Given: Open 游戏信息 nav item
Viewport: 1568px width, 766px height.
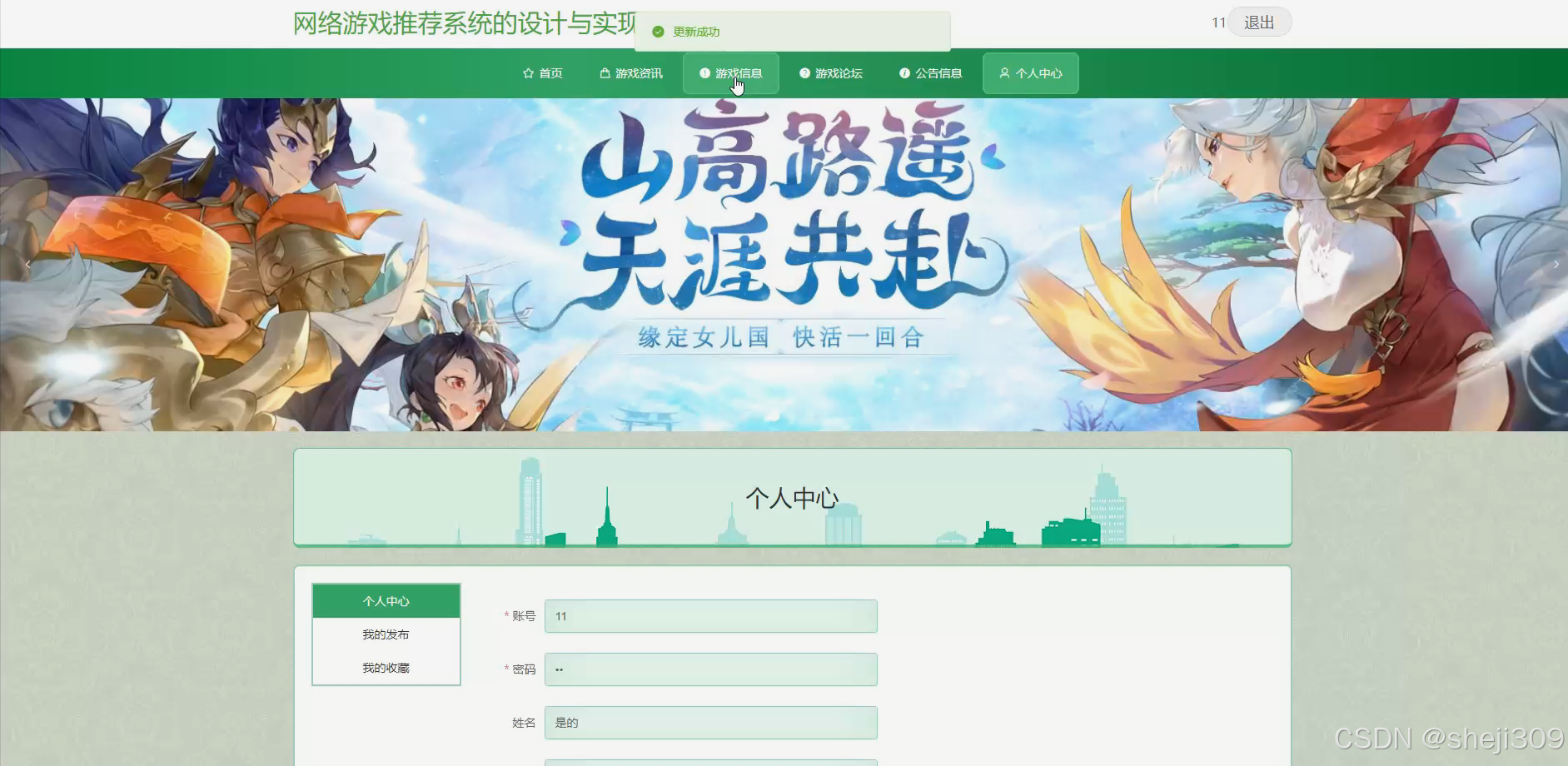Looking at the screenshot, I should point(731,73).
